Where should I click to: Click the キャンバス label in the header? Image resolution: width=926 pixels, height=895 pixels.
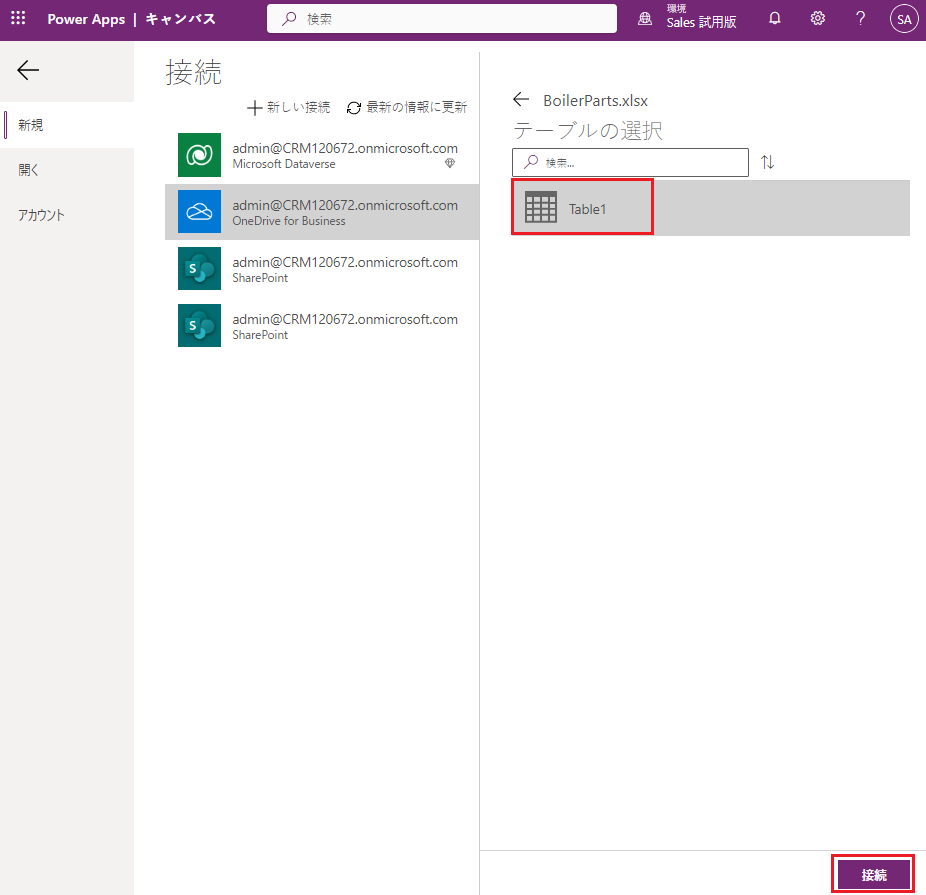pos(180,19)
